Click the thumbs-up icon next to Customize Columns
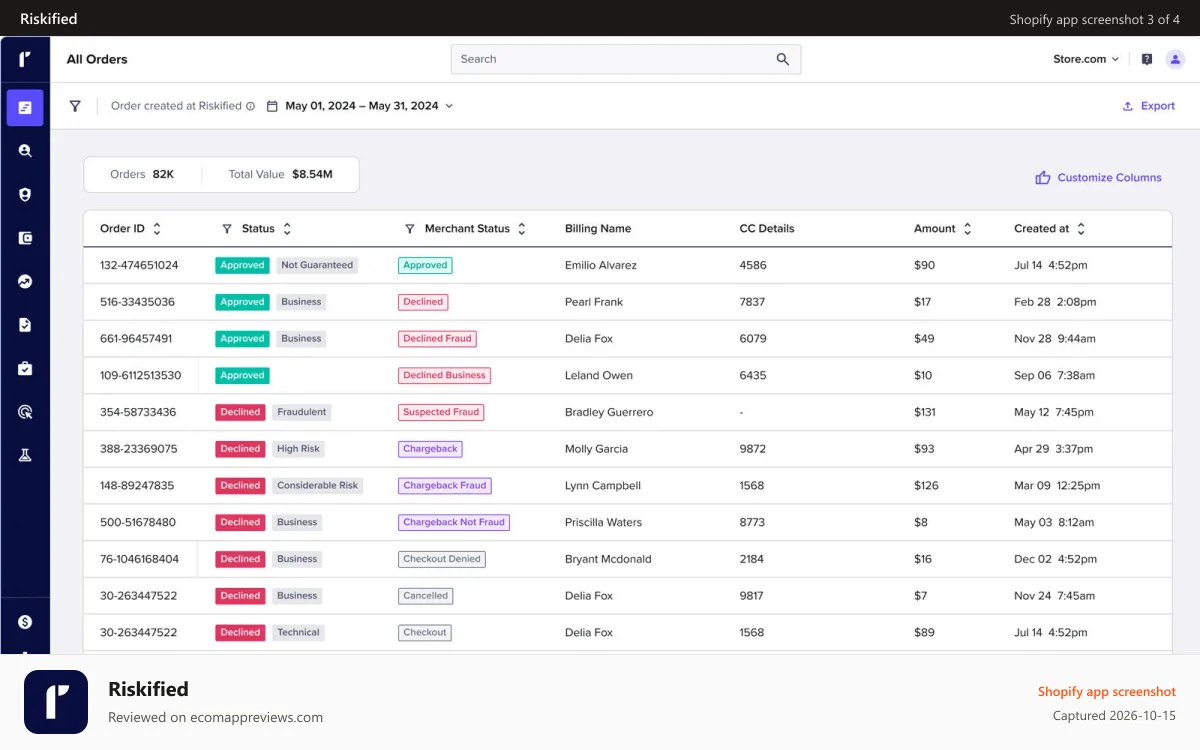Image resolution: width=1200 pixels, height=750 pixels. point(1043,177)
